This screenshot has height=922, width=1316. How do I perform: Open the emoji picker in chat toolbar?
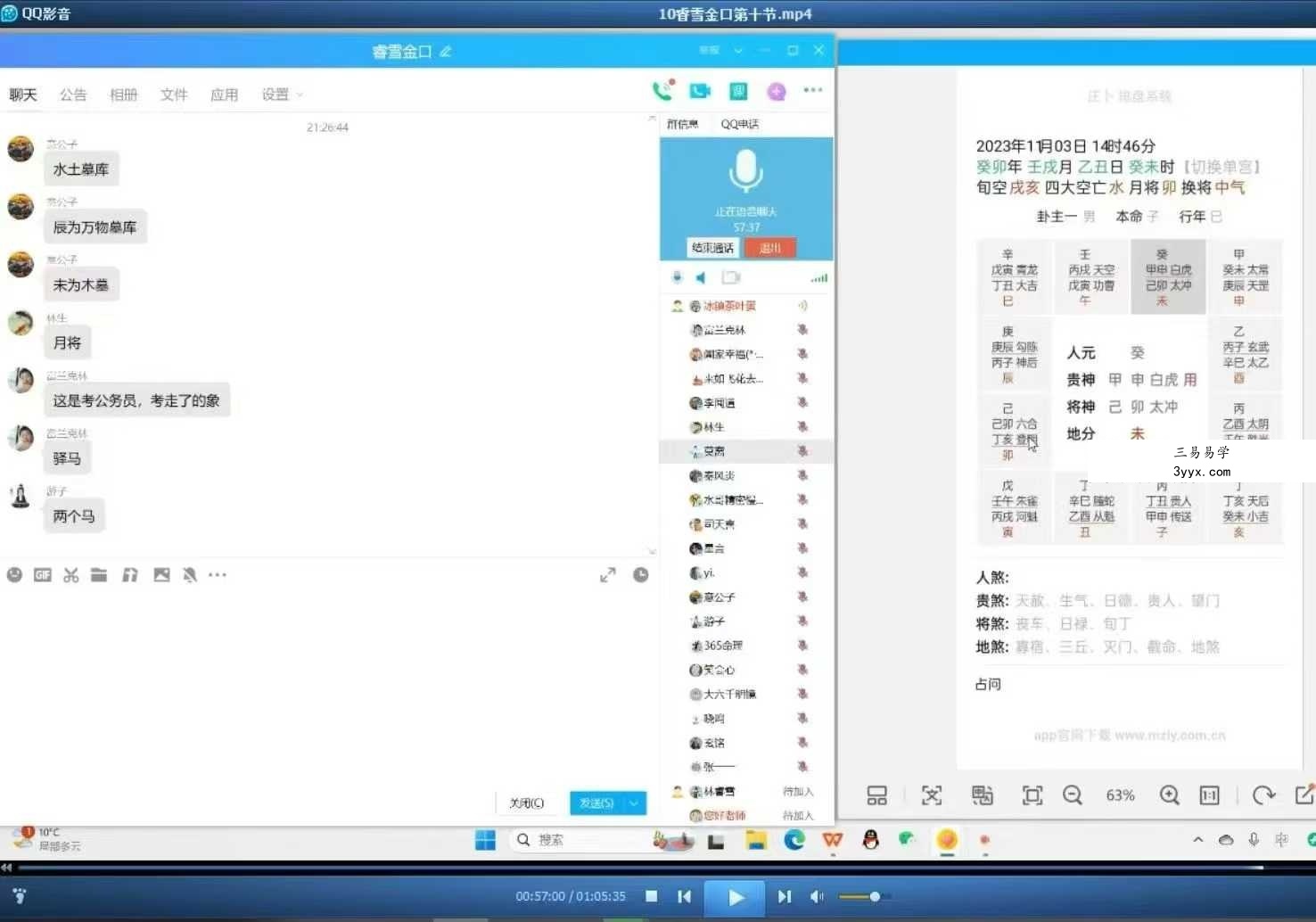[x=14, y=575]
